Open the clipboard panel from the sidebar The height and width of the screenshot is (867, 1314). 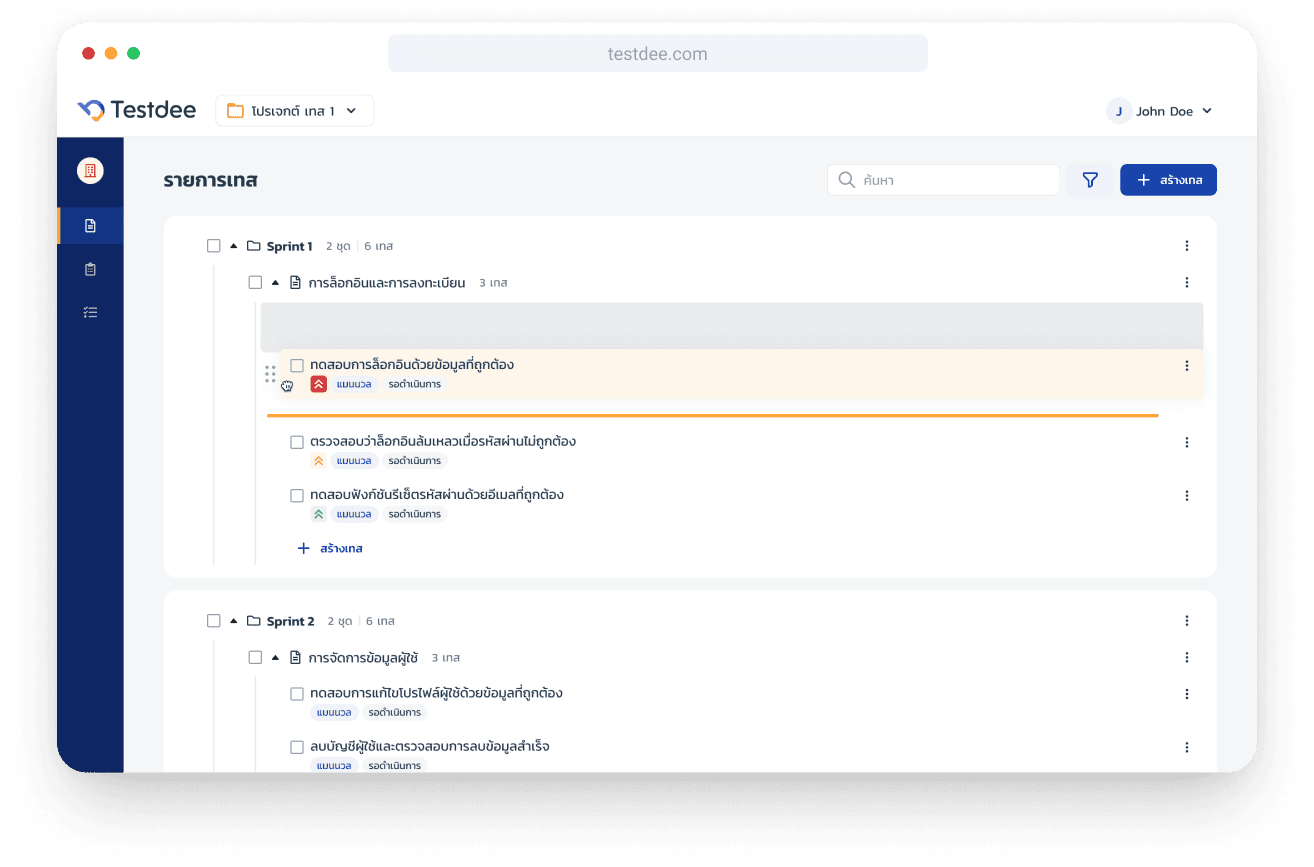pyautogui.click(x=90, y=268)
